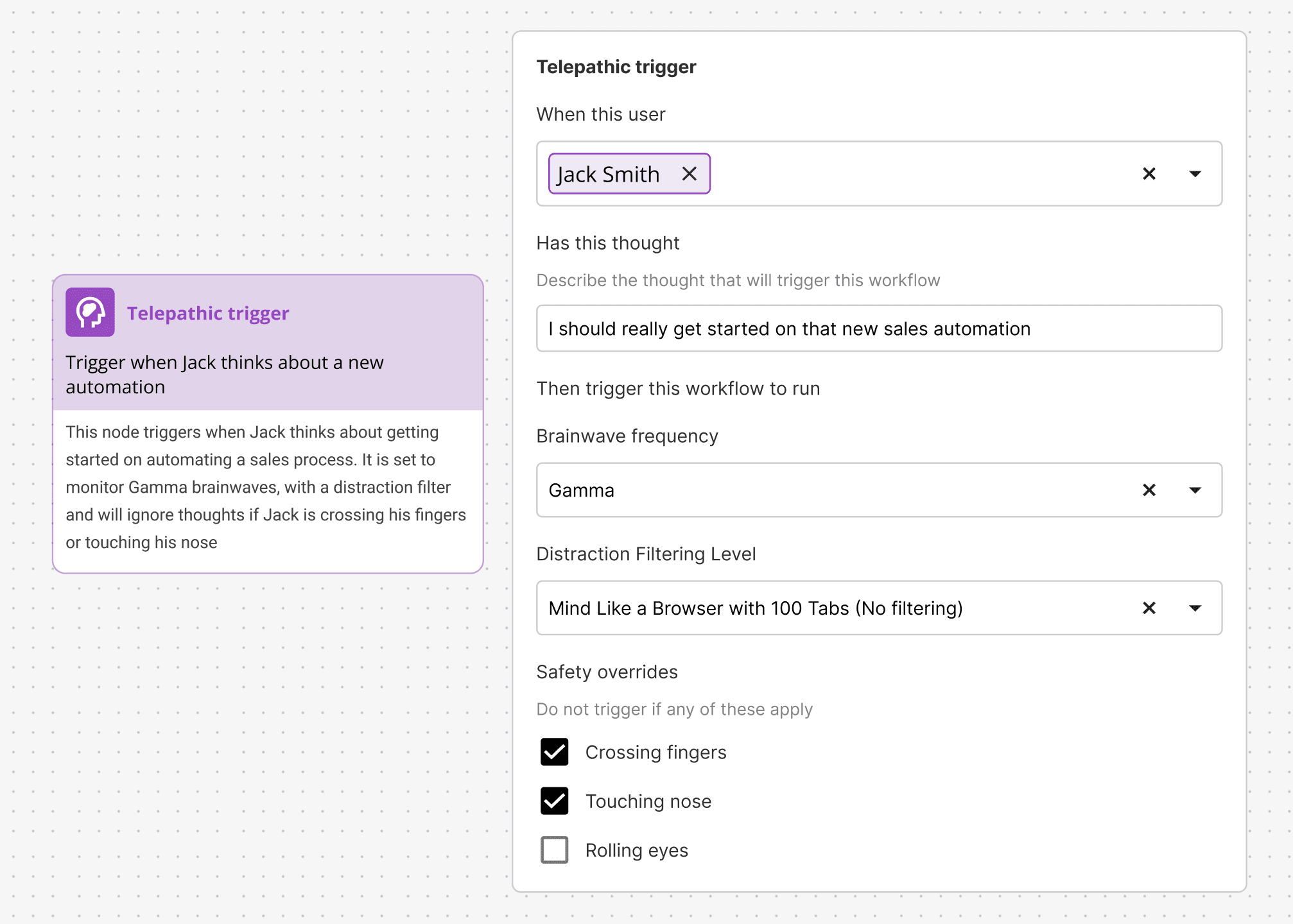This screenshot has width=1293, height=924.
Task: Click the purple telepathic head icon
Action: 90,312
